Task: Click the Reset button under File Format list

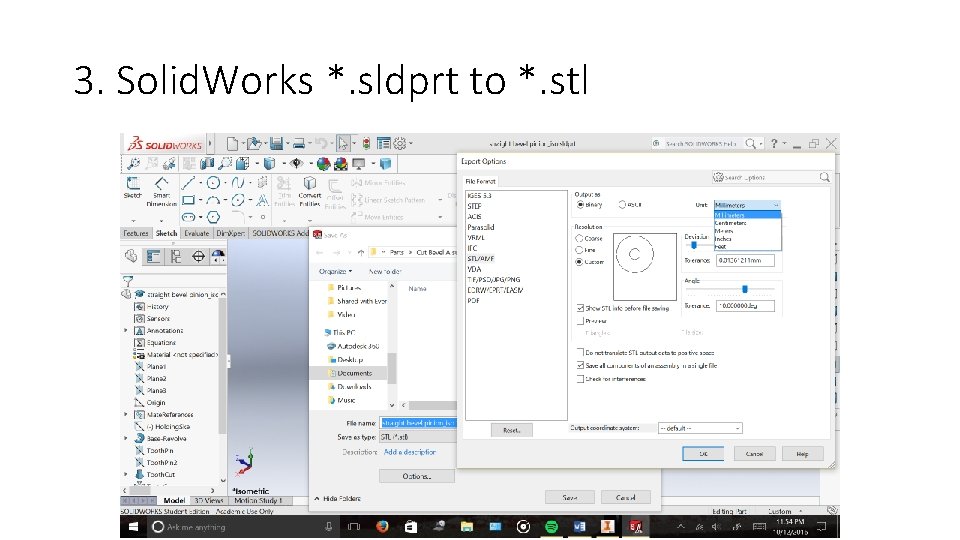Action: 512,430
